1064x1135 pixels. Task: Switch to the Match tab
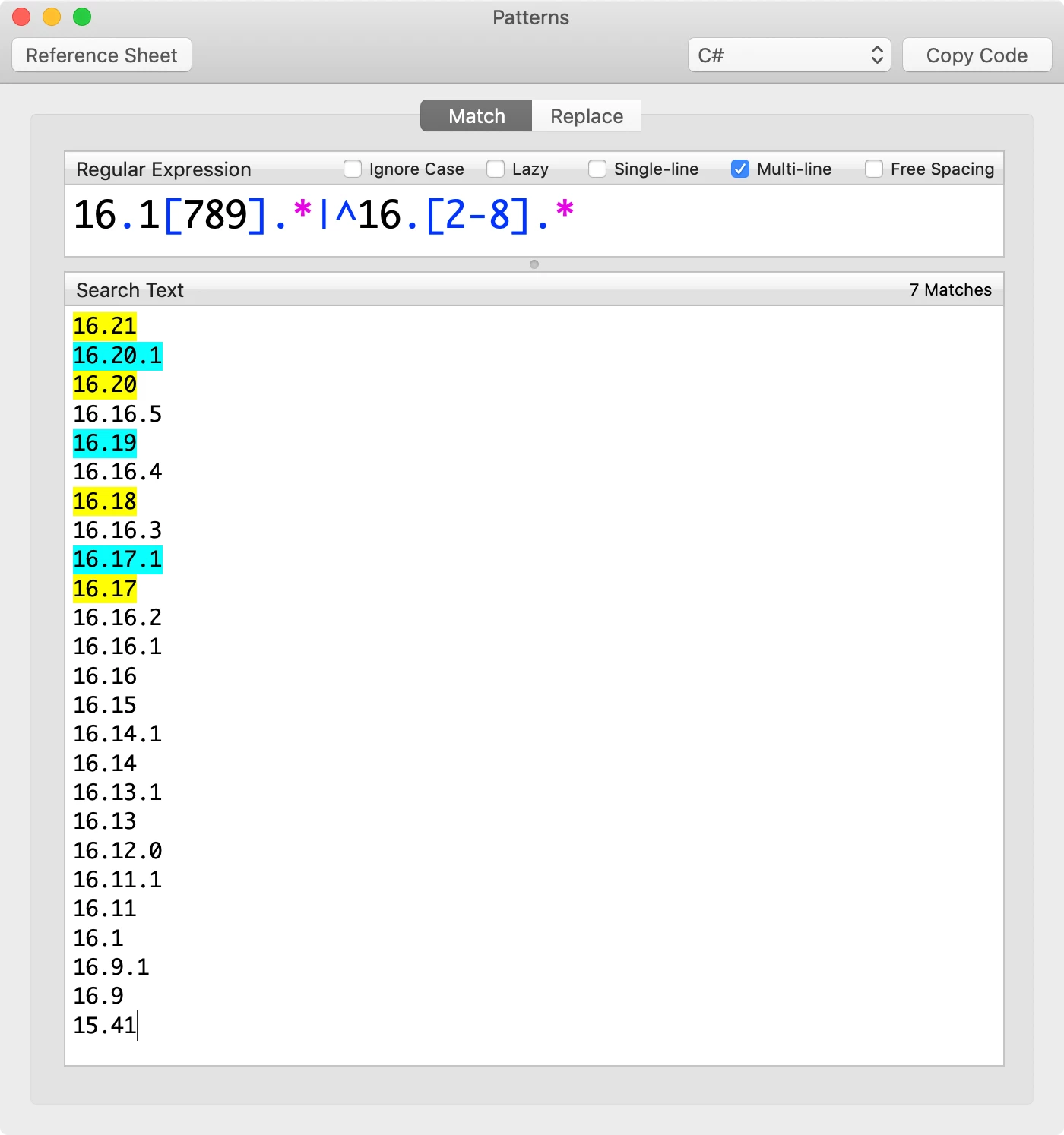(x=477, y=115)
